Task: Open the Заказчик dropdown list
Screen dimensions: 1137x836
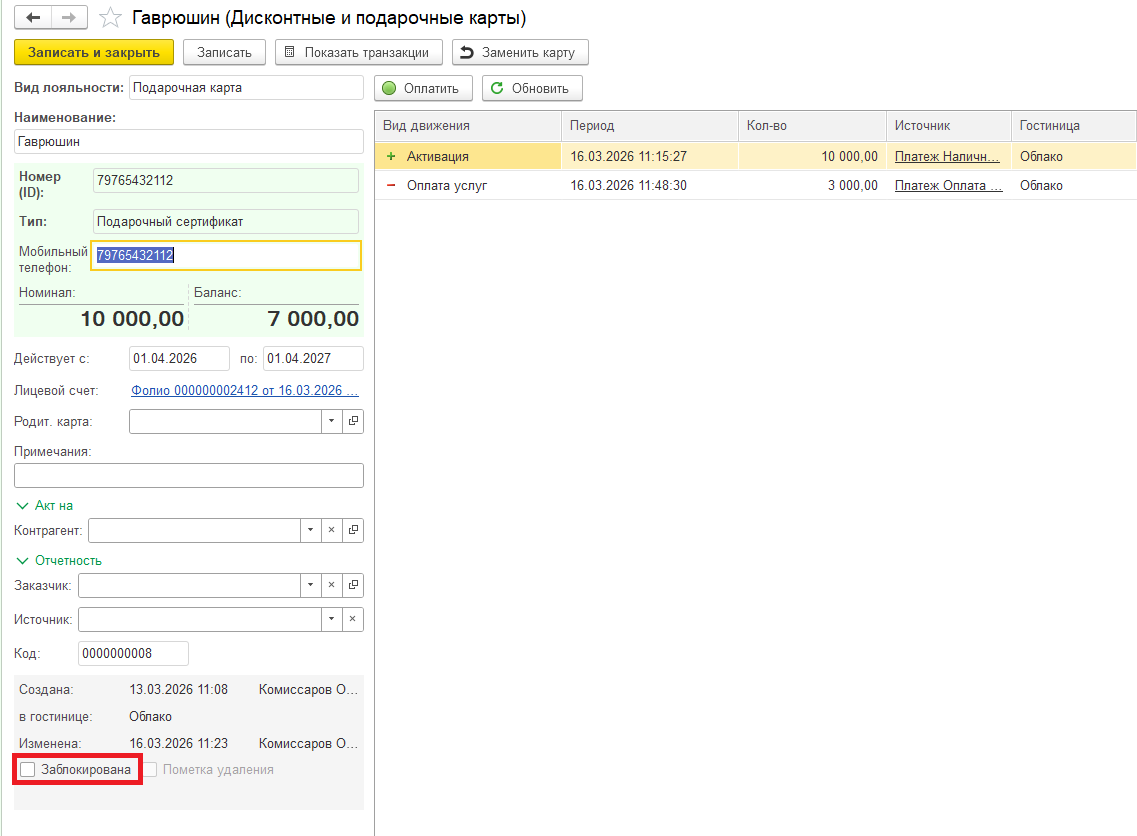Action: click(x=310, y=585)
